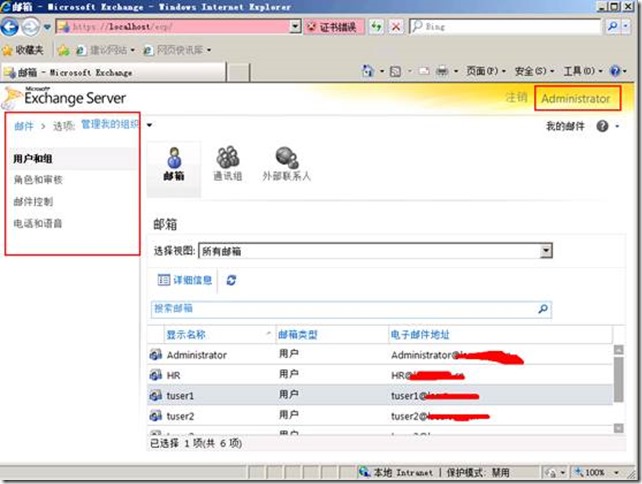Open the Favorites star button
This screenshot has width=642, height=484.
pos(23,50)
